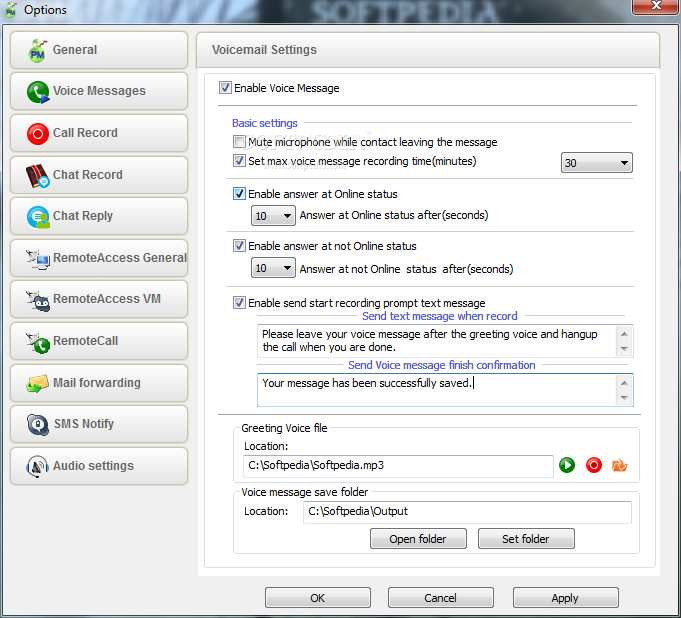Toggle Enable Voice Message checkbox
The width and height of the screenshot is (681, 618).
pyautogui.click(x=225, y=88)
